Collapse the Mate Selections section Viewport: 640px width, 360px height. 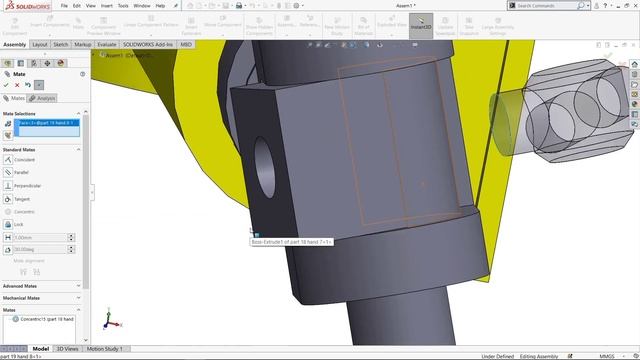pos(78,113)
